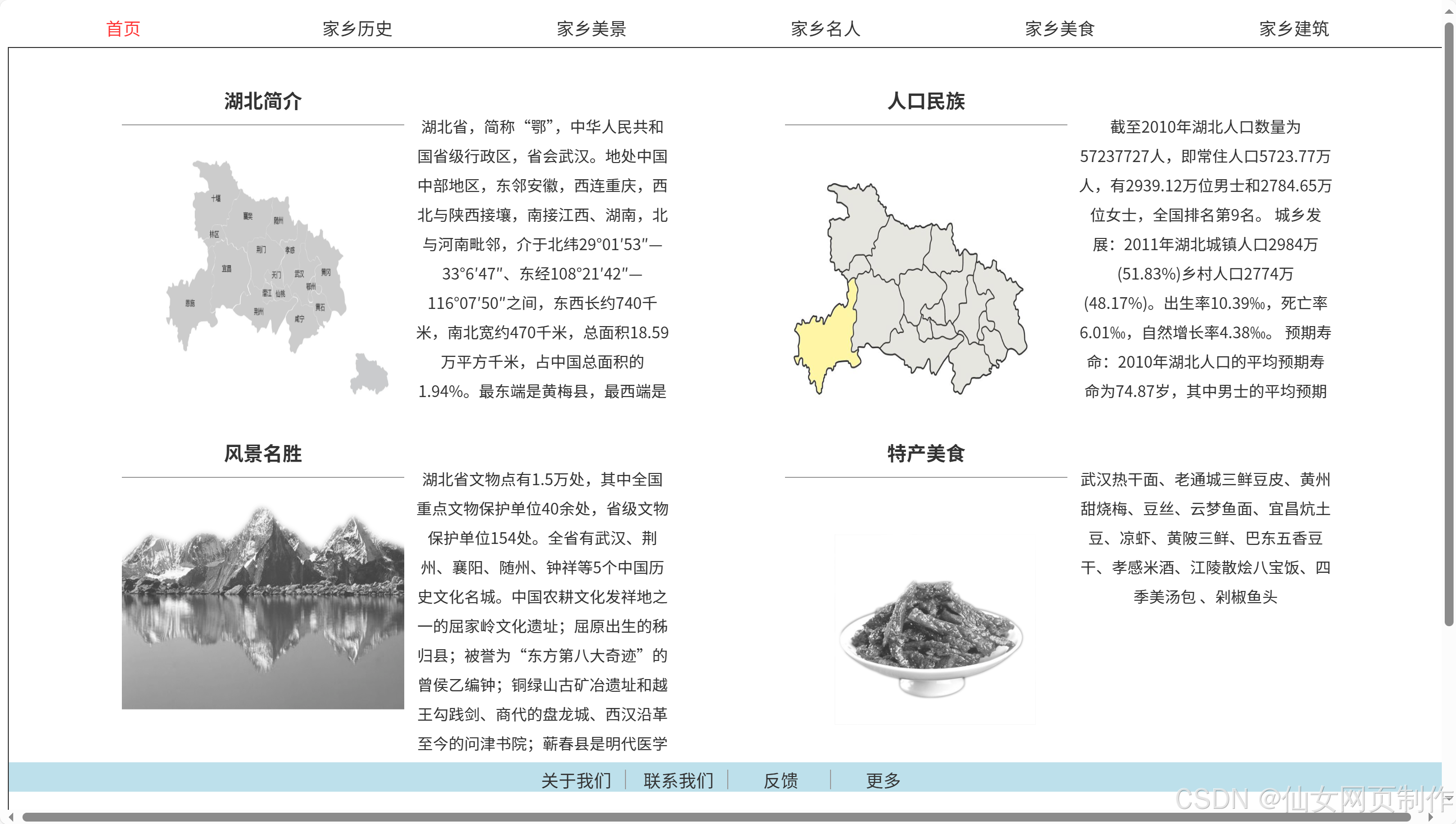
Task: Open the 家乡历史 tab
Action: point(356,28)
